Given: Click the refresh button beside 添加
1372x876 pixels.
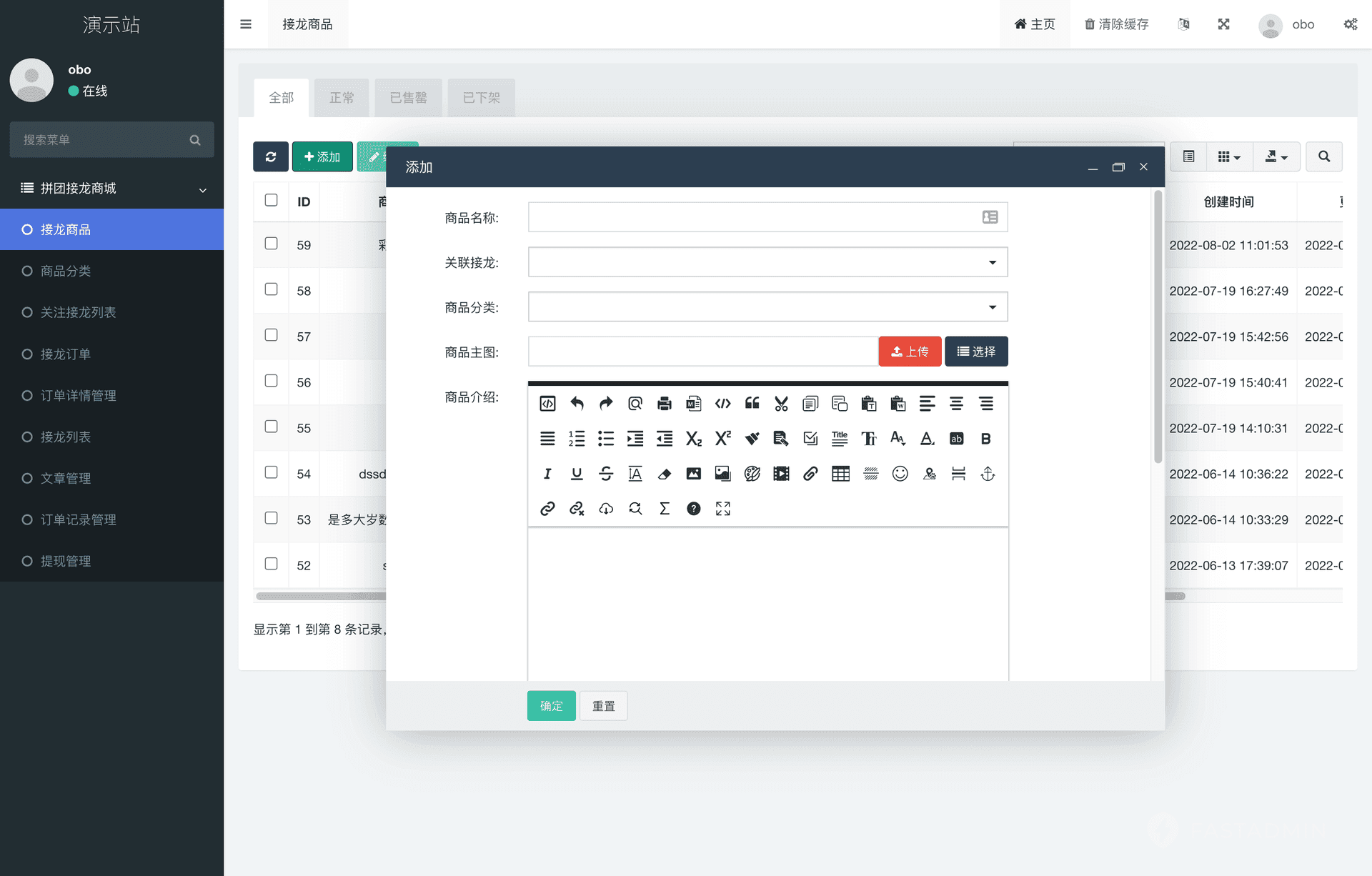Looking at the screenshot, I should 271,156.
